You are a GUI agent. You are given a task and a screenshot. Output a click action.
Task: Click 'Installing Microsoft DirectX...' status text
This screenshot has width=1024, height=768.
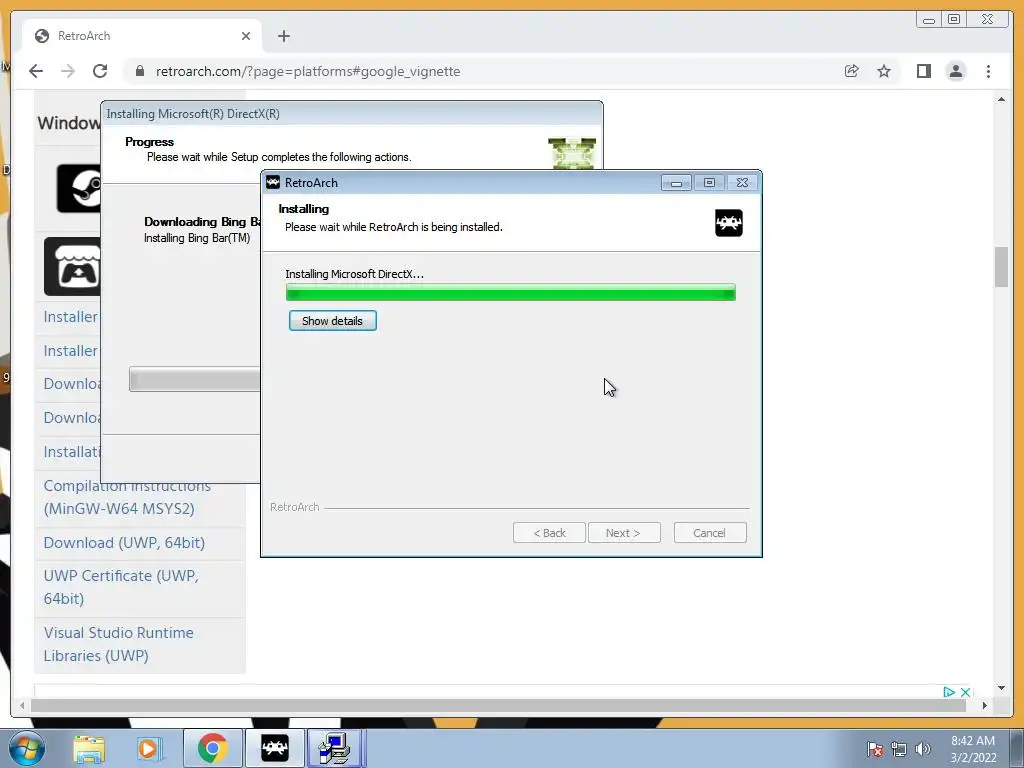point(355,274)
